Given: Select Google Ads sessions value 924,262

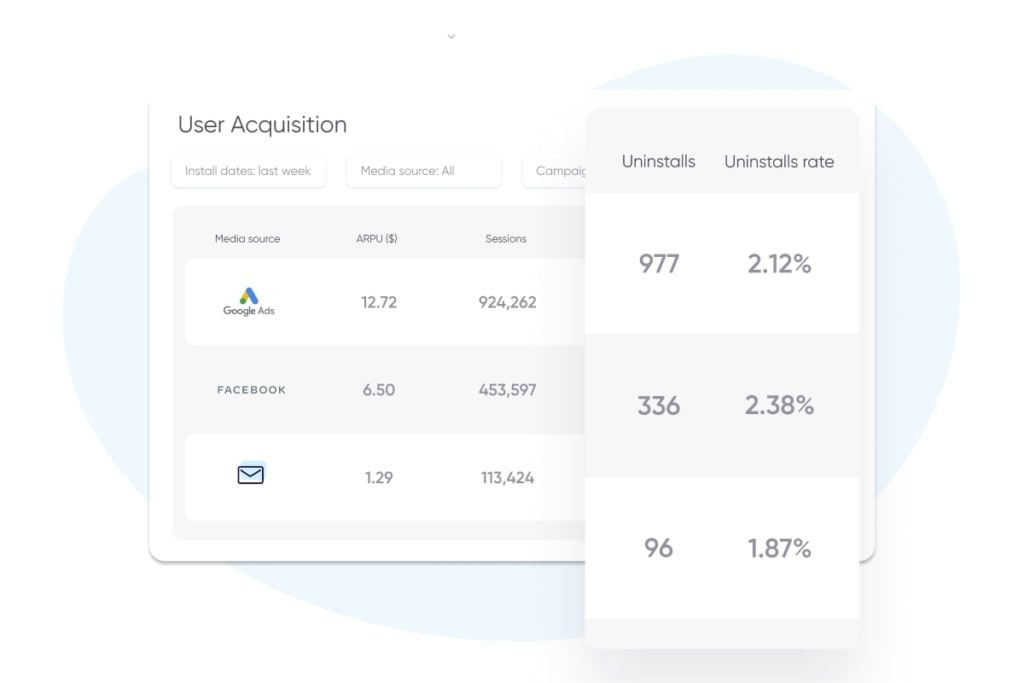Looking at the screenshot, I should pyautogui.click(x=507, y=302).
